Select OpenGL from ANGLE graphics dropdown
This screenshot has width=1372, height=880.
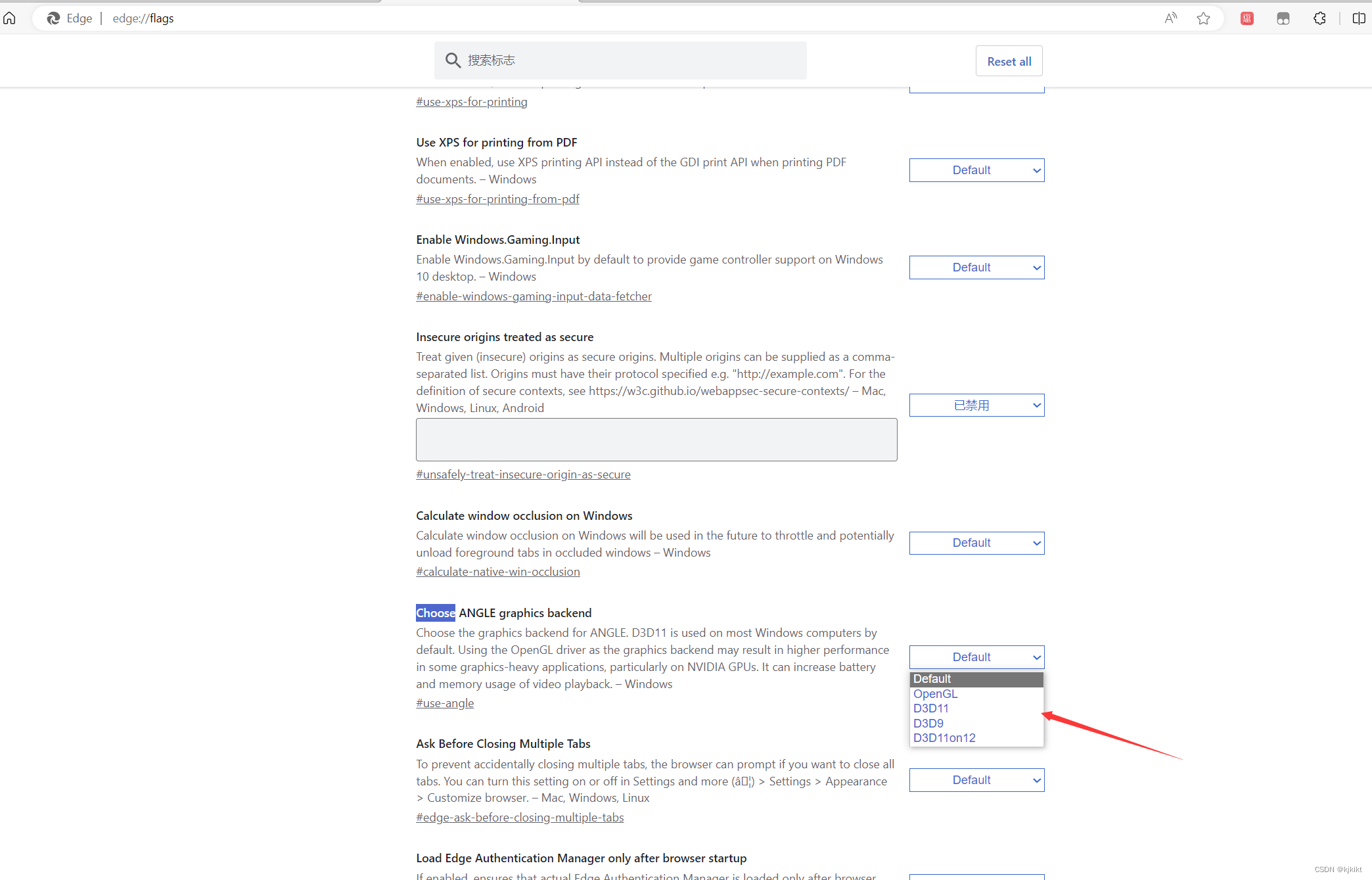point(935,693)
